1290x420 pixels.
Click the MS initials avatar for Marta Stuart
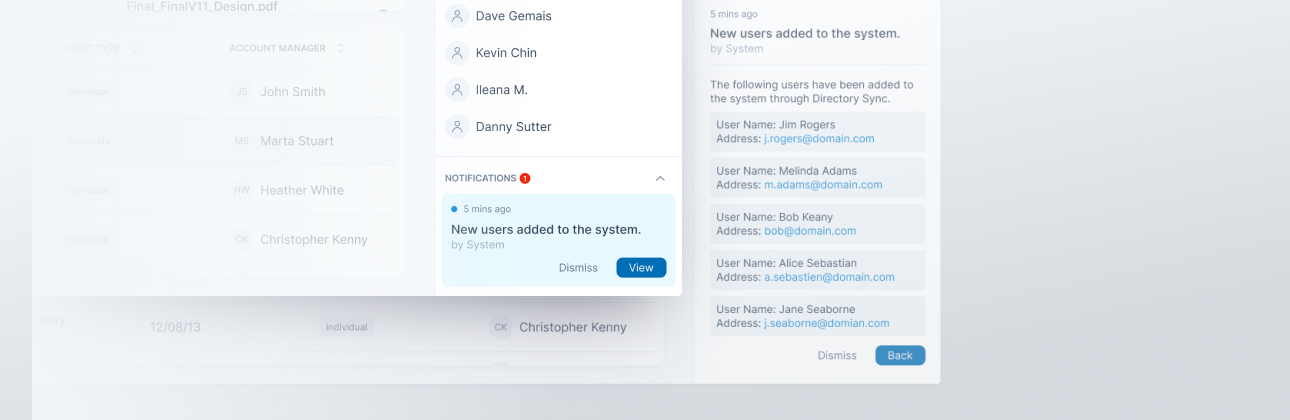point(241,141)
